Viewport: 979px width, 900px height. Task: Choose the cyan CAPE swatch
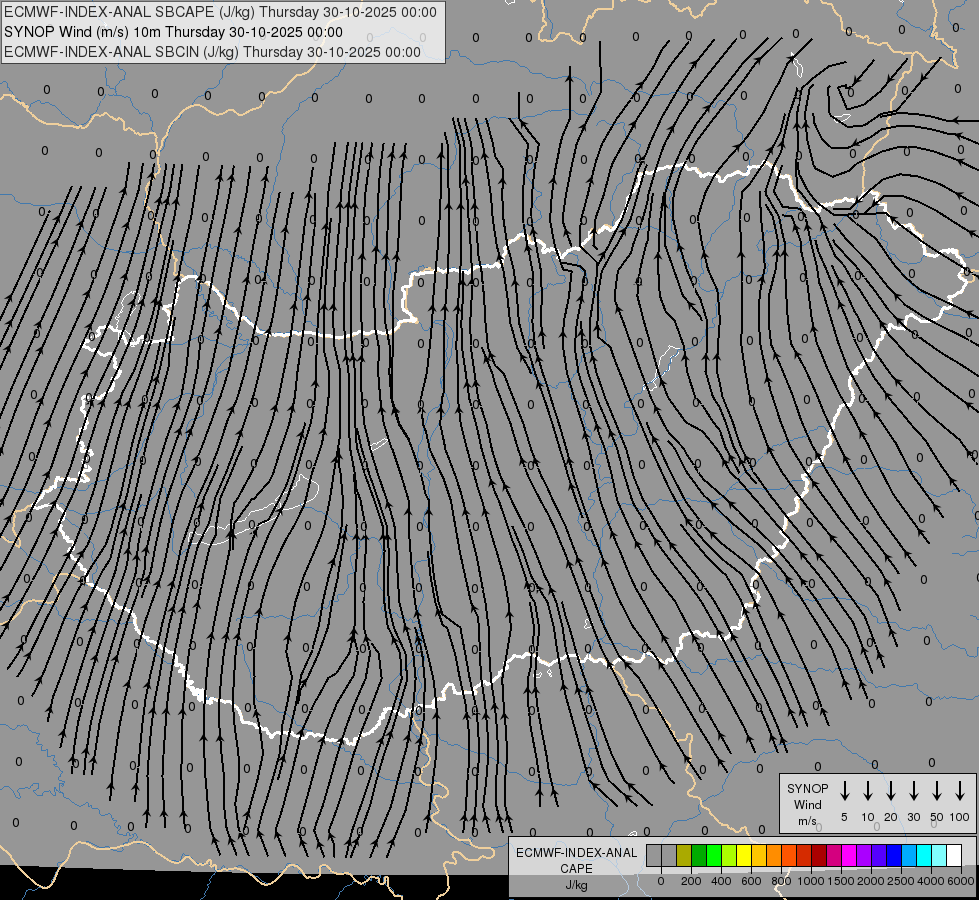coord(924,855)
